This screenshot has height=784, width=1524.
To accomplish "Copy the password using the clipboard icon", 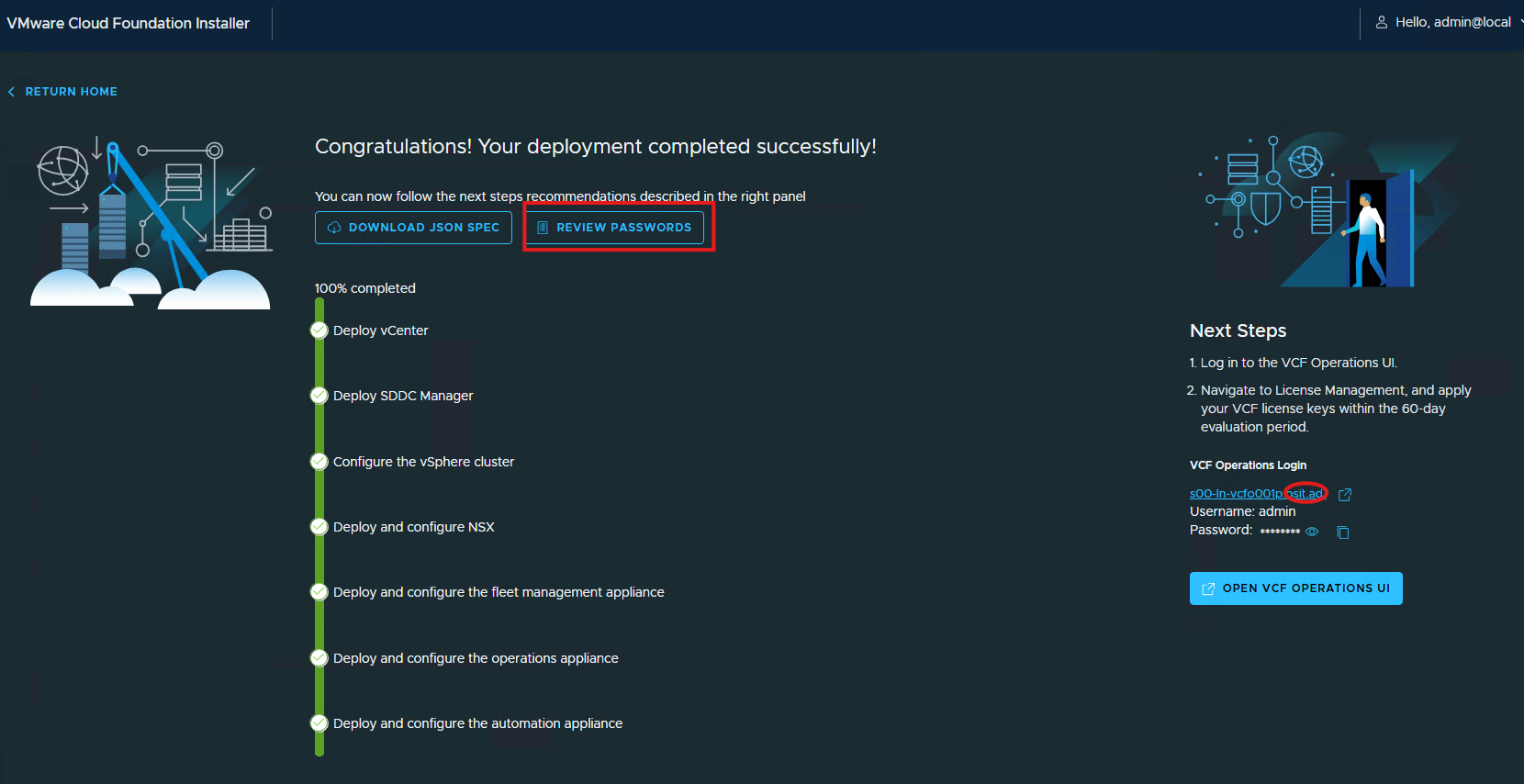I will click(1343, 532).
